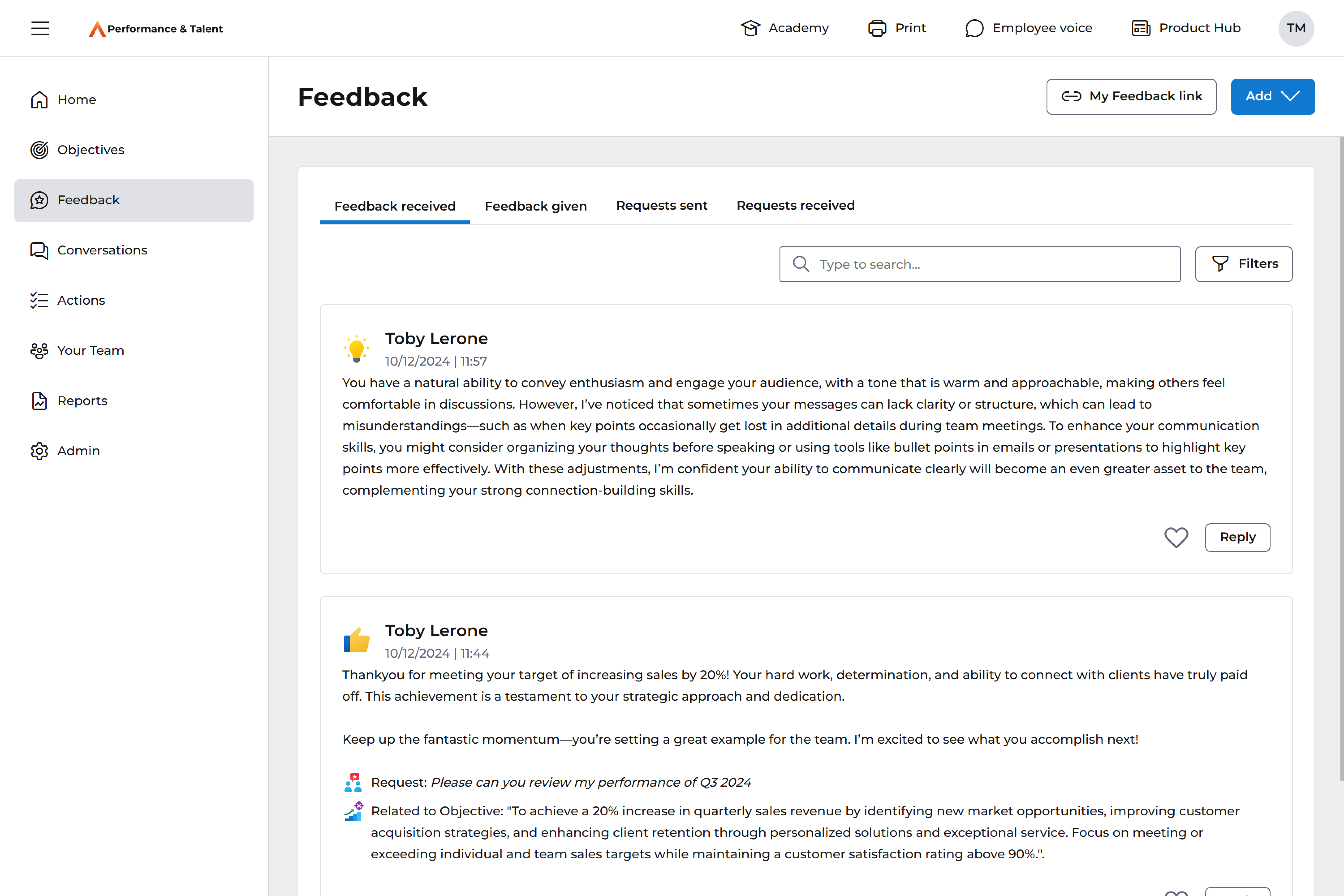
Task: Go to Objectives in the sidebar
Action: (x=90, y=150)
